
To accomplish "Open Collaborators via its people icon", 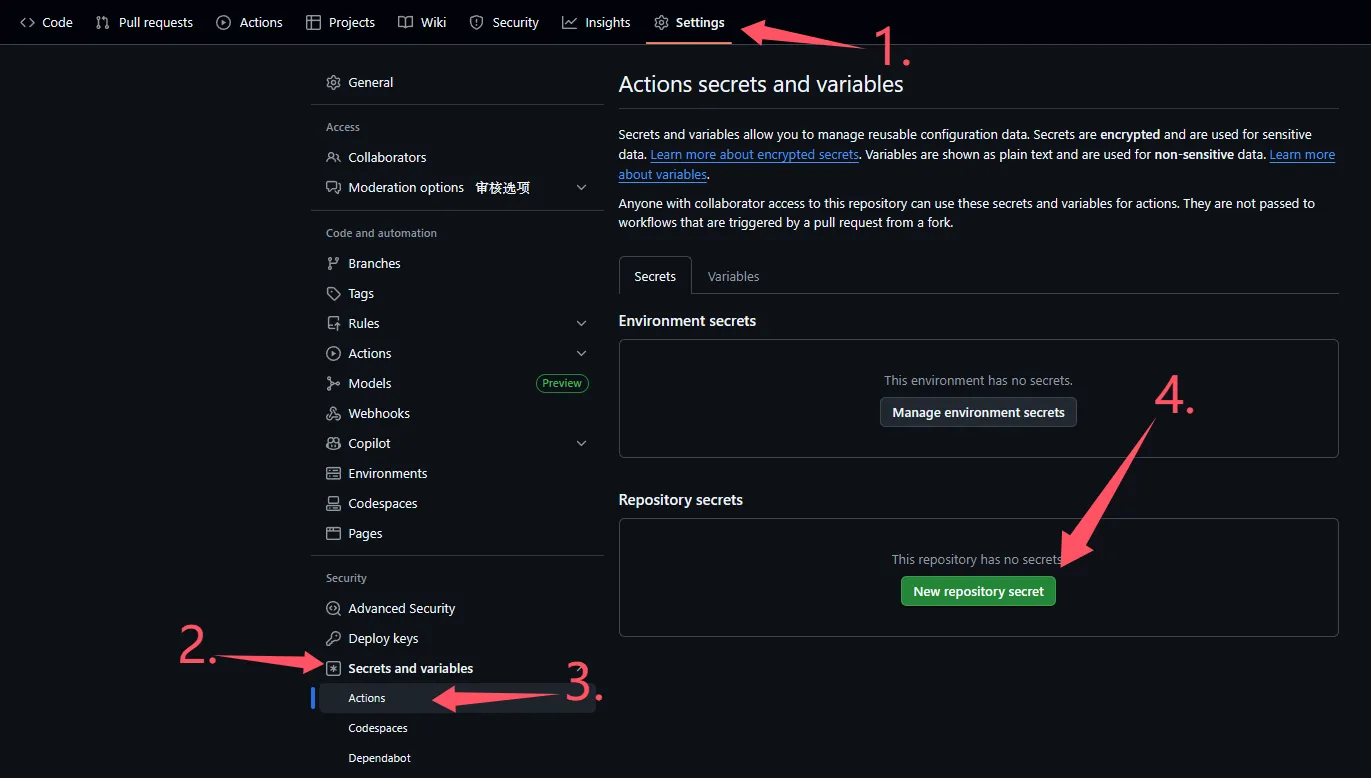I will click(x=334, y=158).
